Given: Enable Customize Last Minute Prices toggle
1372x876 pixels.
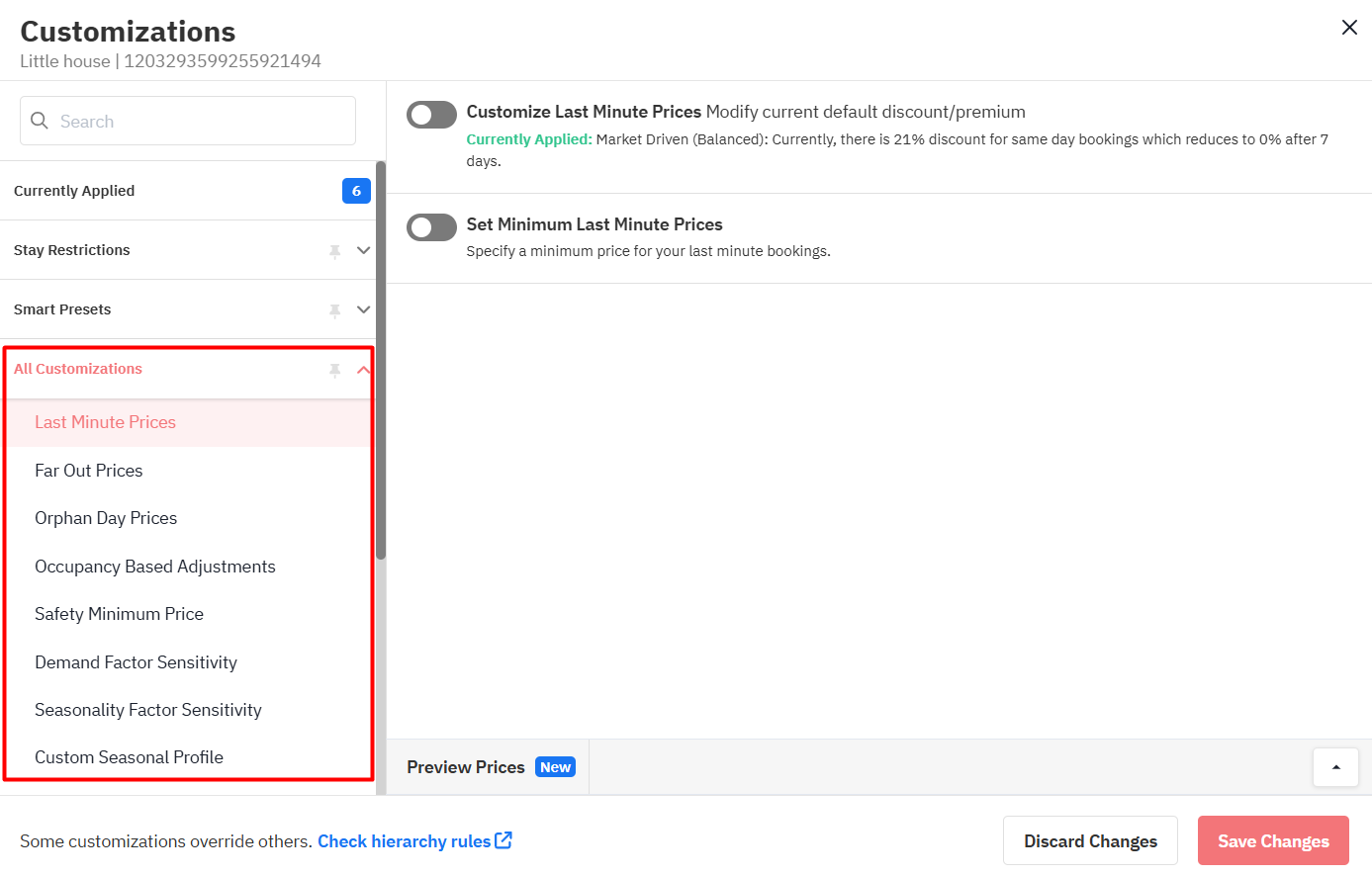Looking at the screenshot, I should (432, 115).
